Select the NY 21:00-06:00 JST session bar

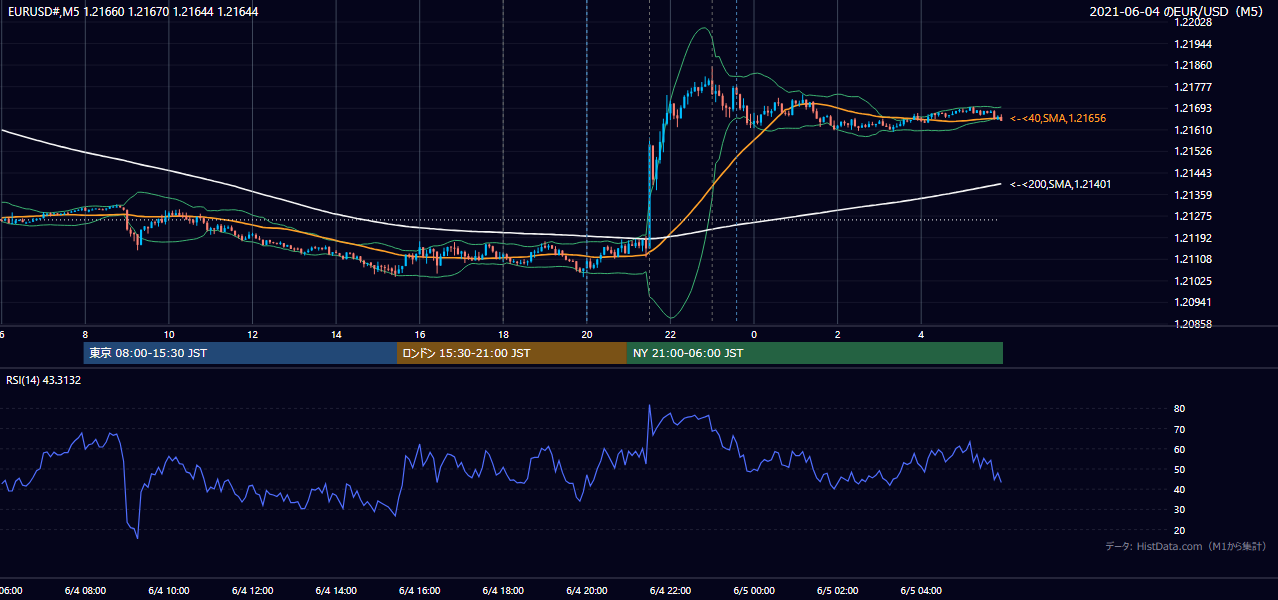point(815,353)
